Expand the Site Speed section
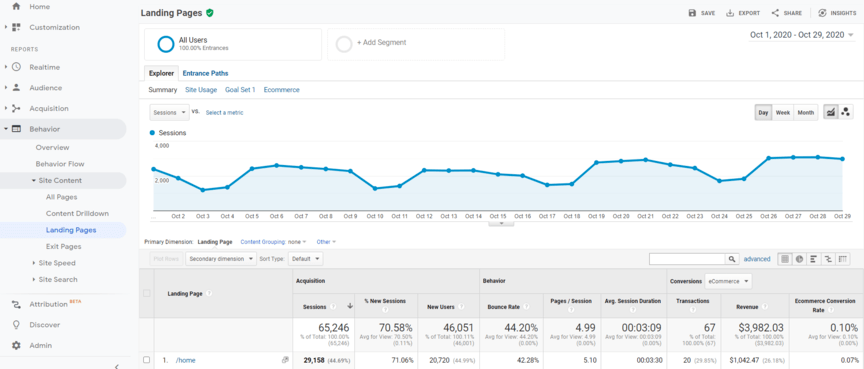This screenshot has width=864, height=369. point(34,263)
